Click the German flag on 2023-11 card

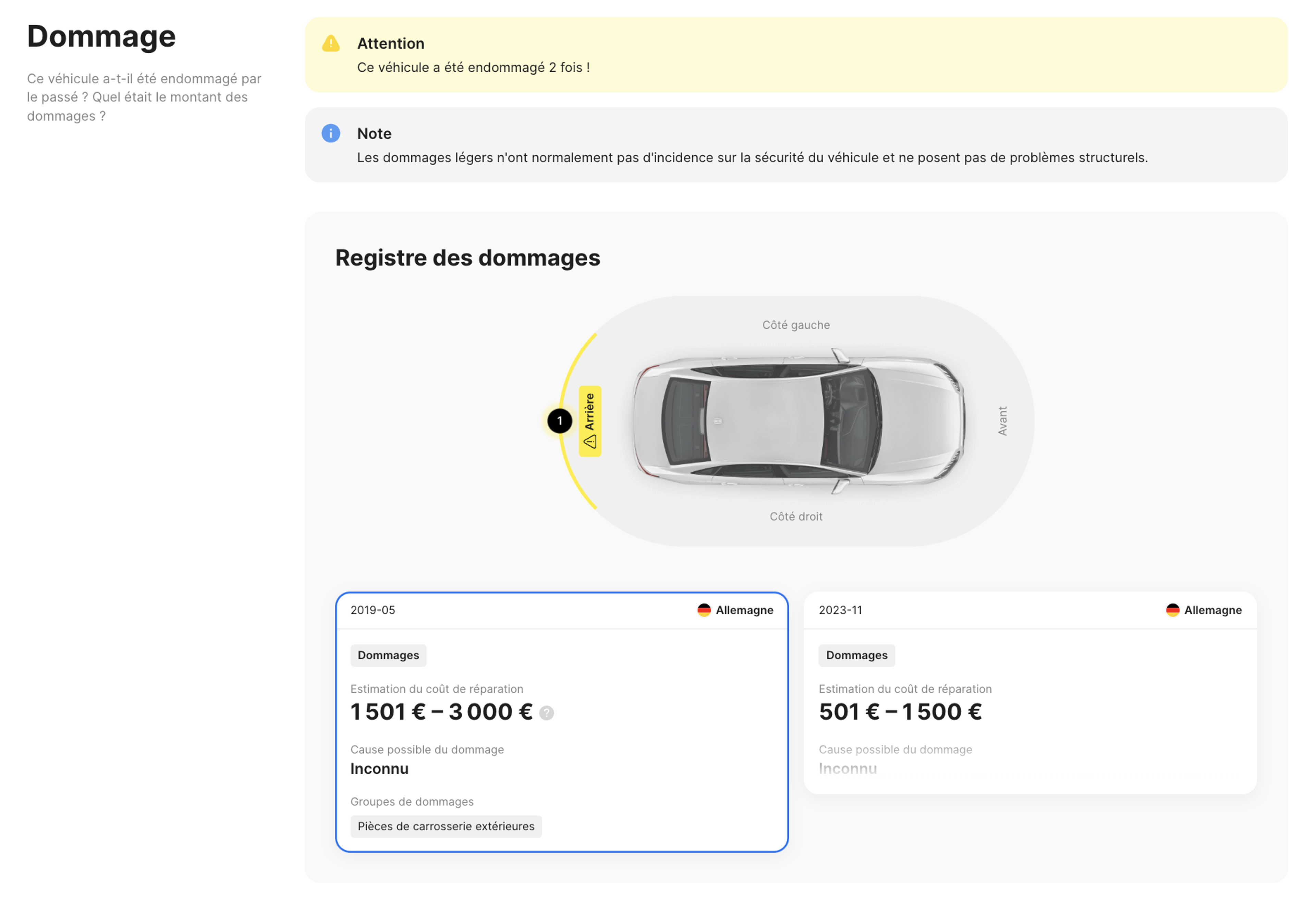(1172, 610)
